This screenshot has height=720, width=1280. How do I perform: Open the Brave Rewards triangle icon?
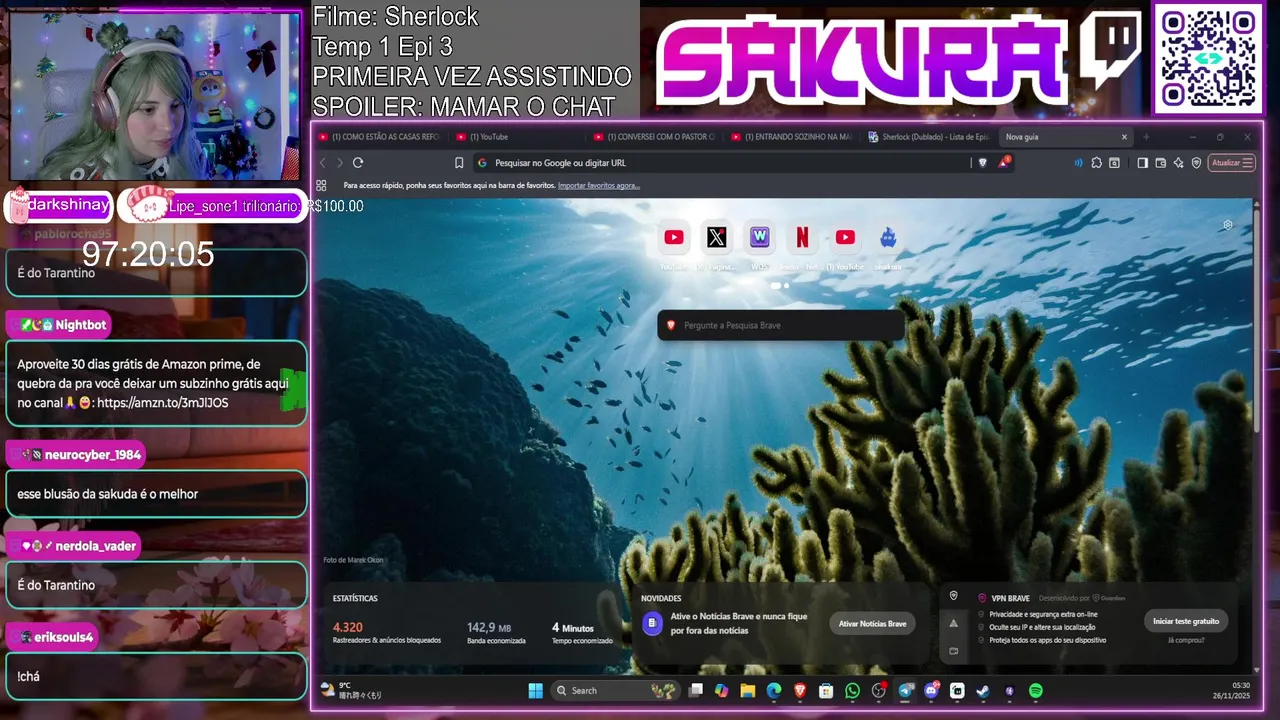click(x=1003, y=162)
